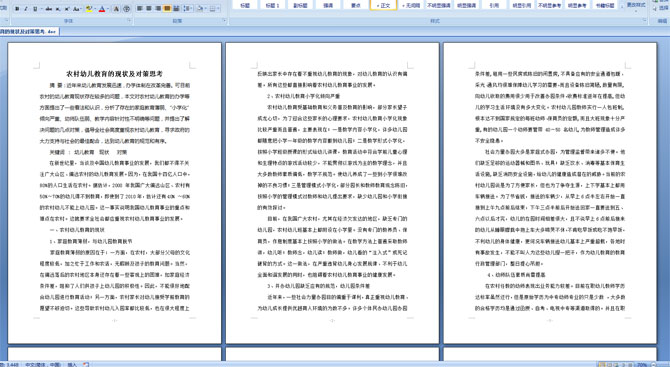This screenshot has height=367, width=670.
Task: Toggle underline formatting
Action: pos(35,9)
